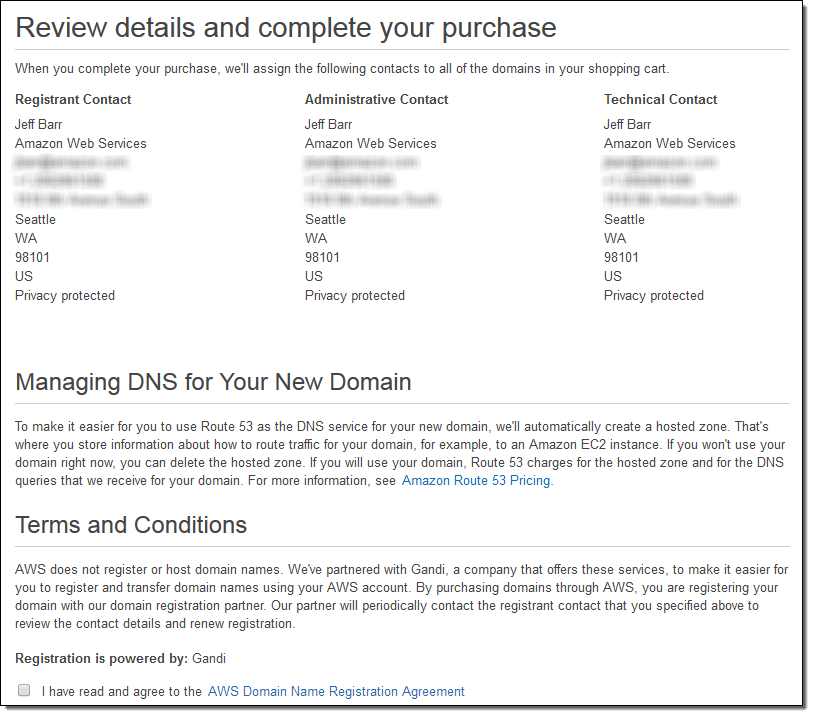Click Jeff Barr under Technical Contact

628,125
